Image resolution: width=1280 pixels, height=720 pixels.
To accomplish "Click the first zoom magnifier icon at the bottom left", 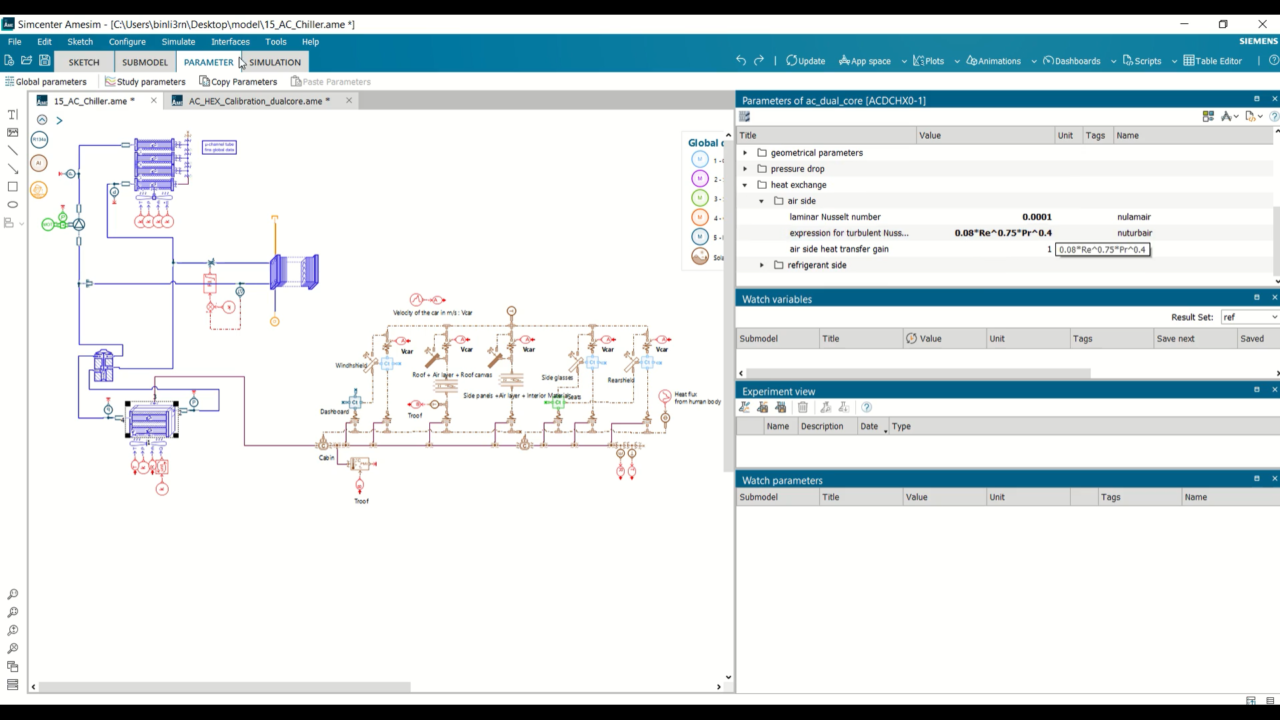I will (x=13, y=595).
